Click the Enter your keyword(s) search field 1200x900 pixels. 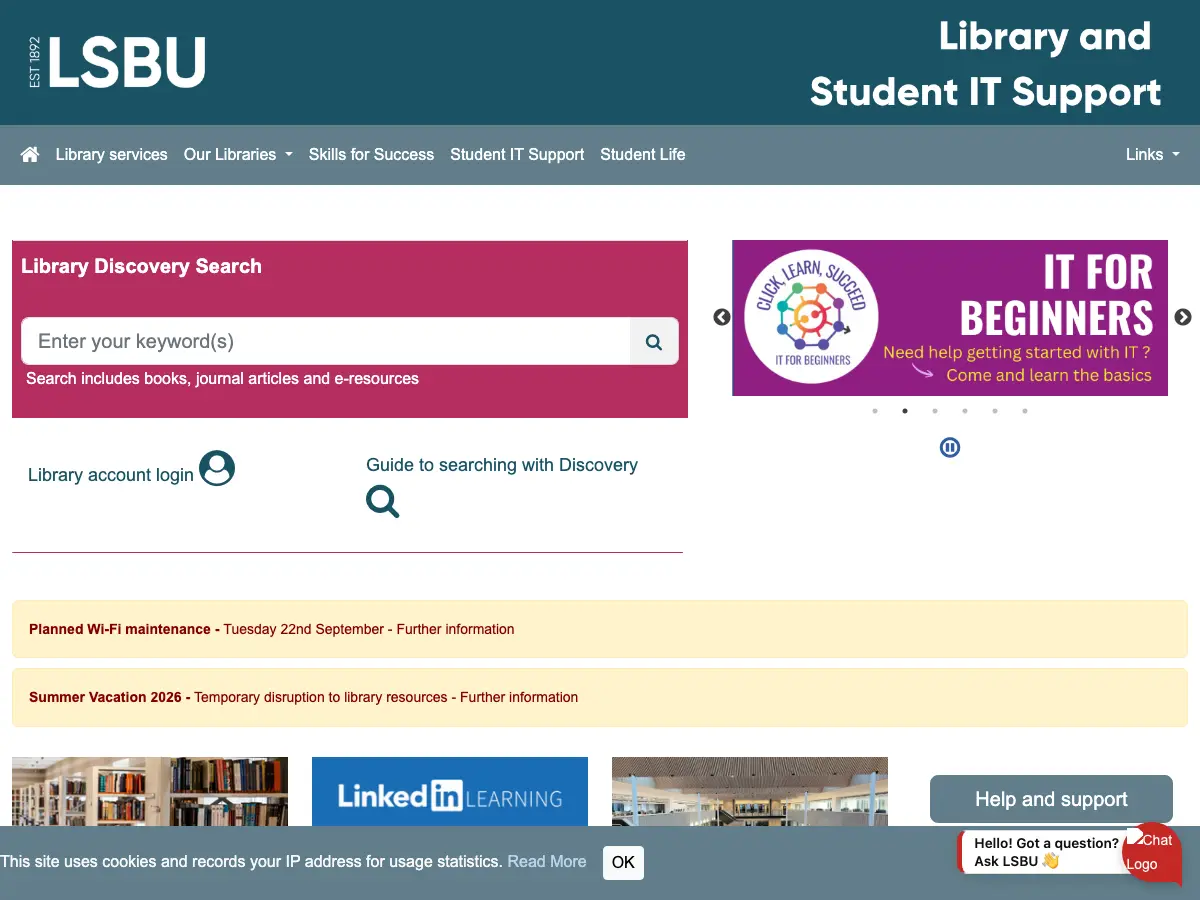326,341
